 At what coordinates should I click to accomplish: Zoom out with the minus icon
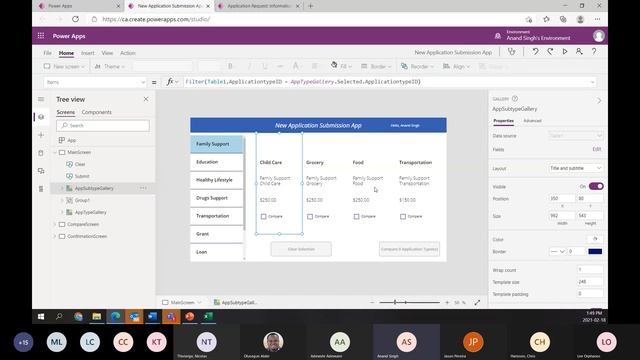(372, 302)
